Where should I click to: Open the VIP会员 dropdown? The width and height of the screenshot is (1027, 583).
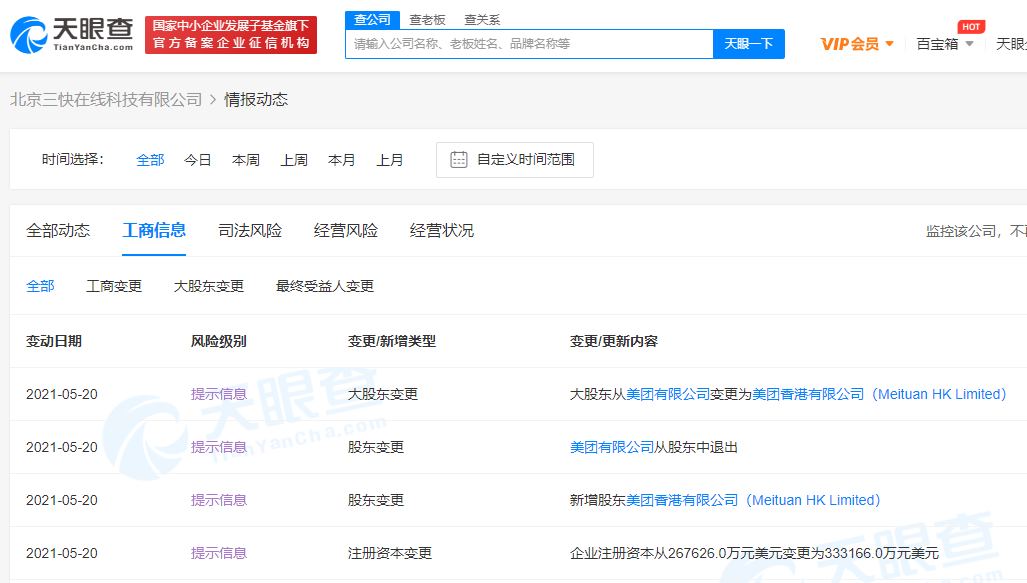pos(857,44)
